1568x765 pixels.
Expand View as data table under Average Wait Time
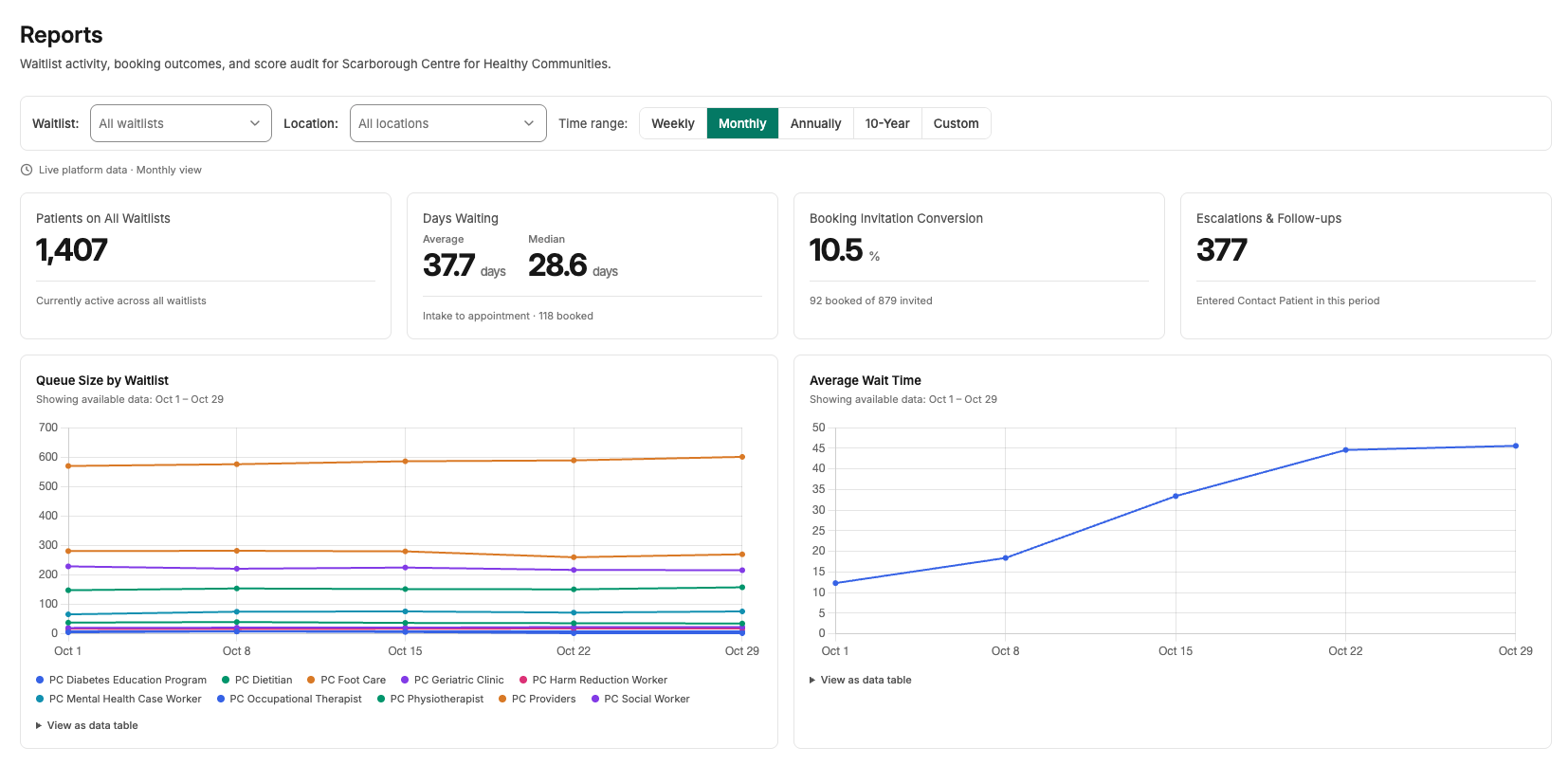coord(861,680)
